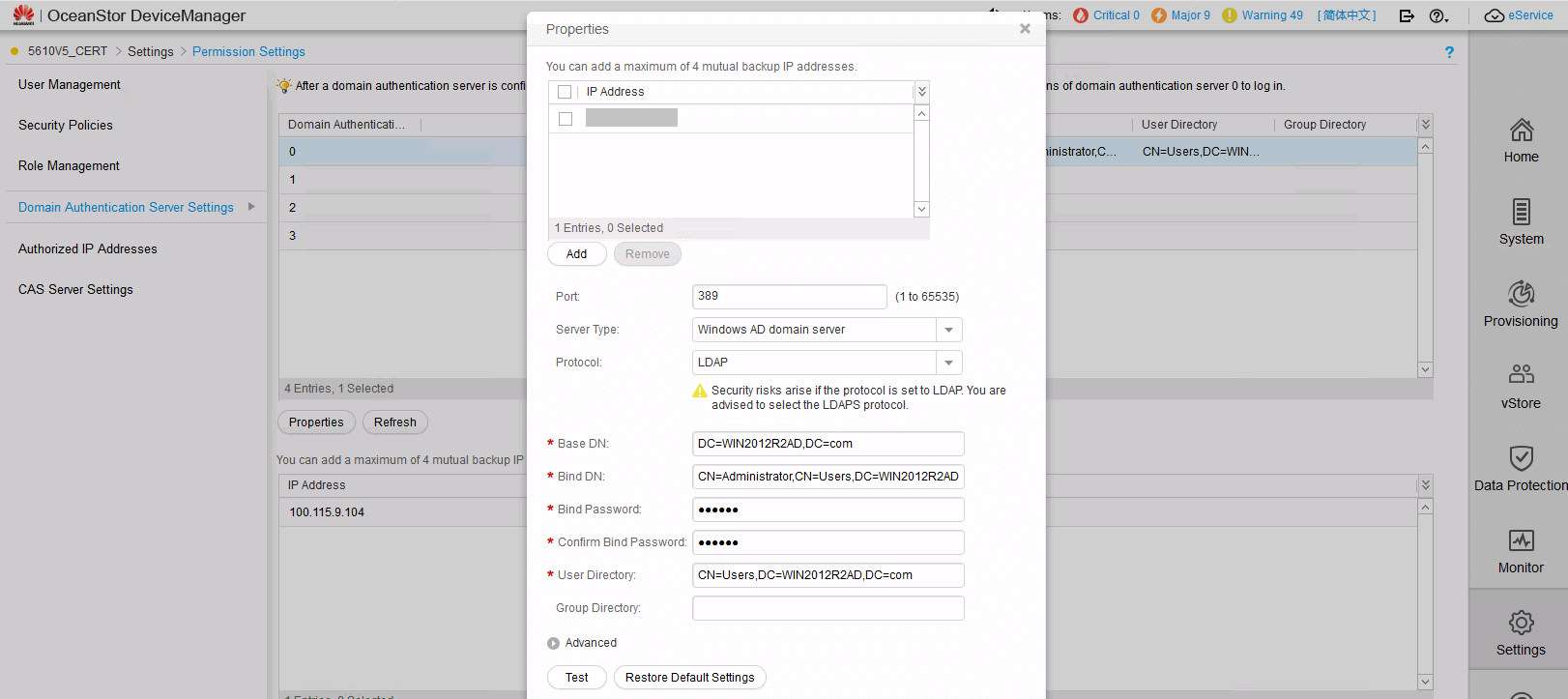
Task: Click the Settings gear icon
Action: click(x=1521, y=622)
